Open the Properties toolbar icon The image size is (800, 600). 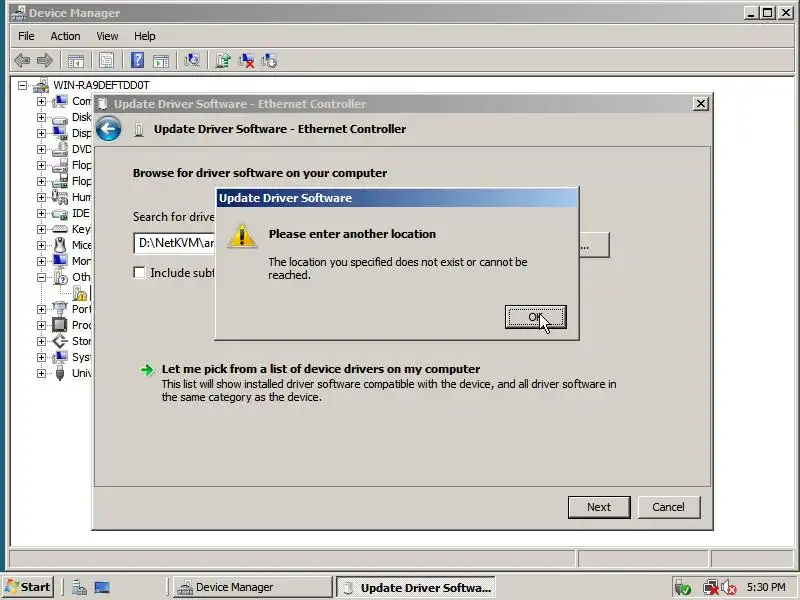(x=106, y=61)
